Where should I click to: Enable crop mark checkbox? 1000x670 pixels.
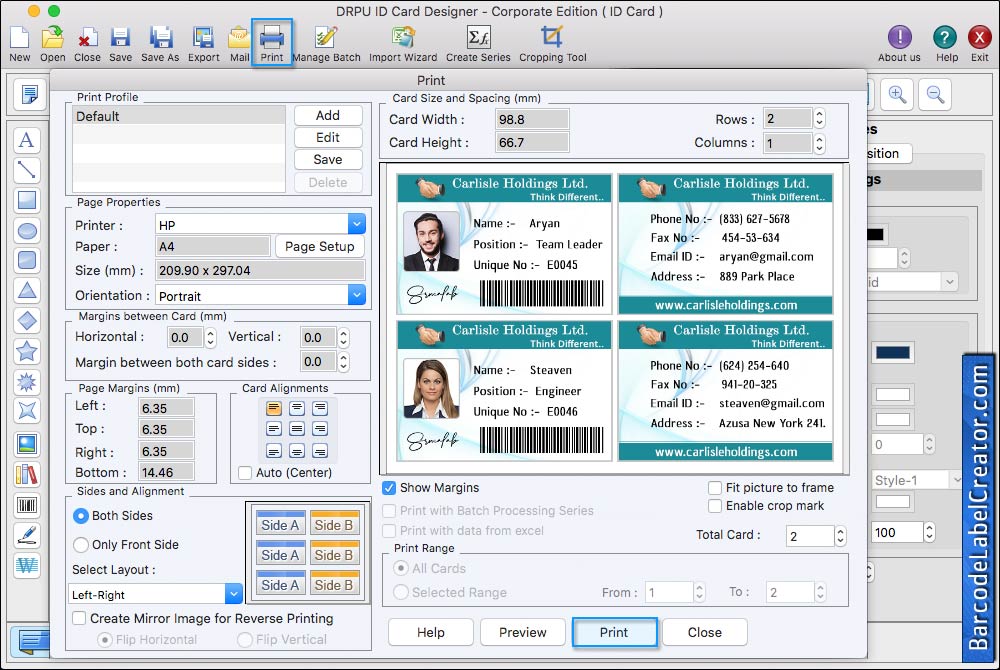[715, 506]
